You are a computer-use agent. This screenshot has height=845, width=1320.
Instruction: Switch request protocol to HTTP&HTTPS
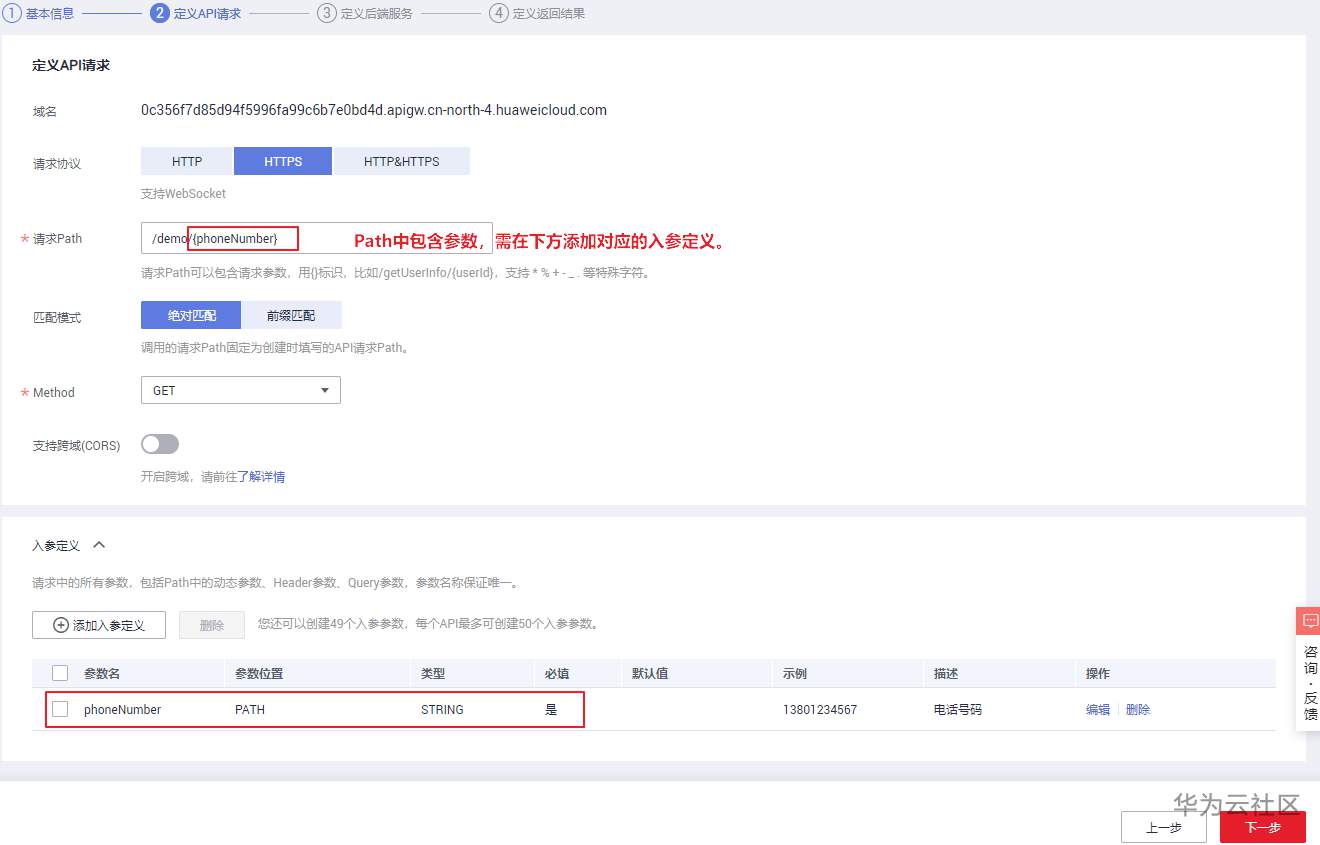(x=401, y=160)
